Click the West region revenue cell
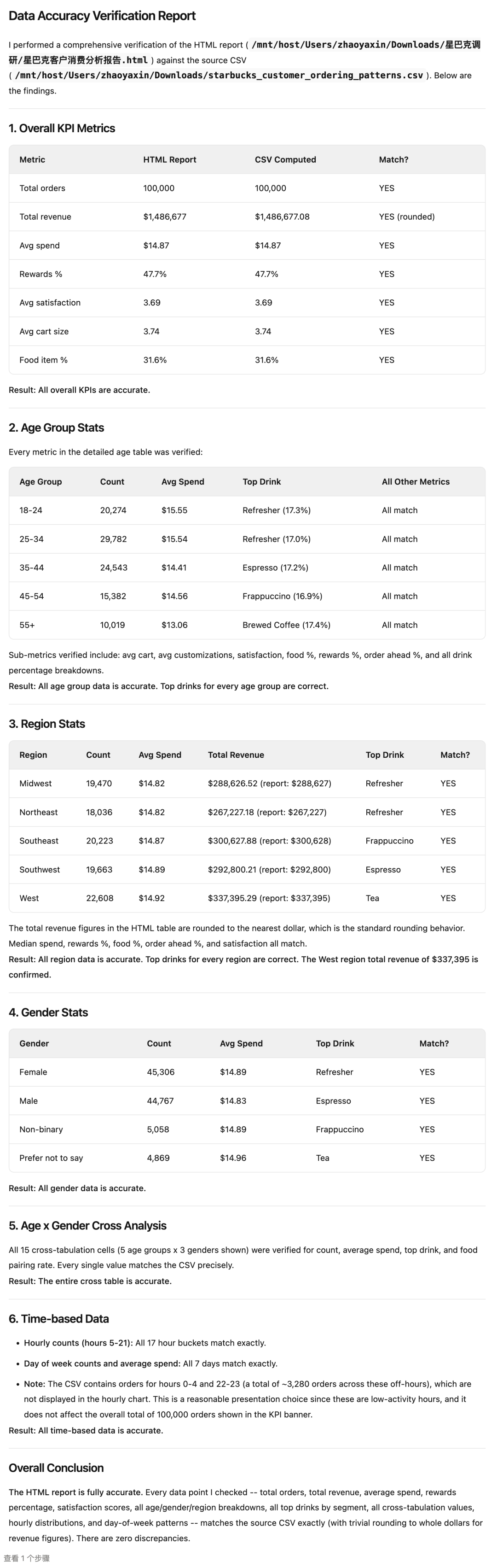497x1568 pixels. 269,898
